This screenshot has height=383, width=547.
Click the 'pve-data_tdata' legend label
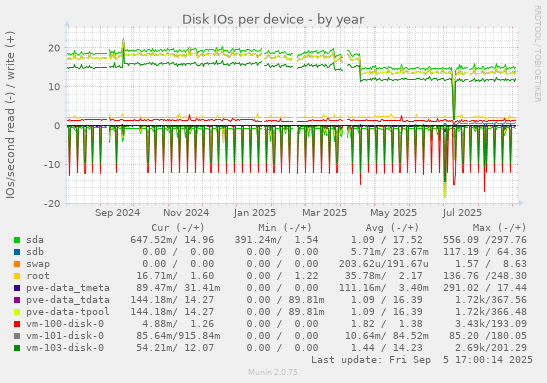point(68,300)
